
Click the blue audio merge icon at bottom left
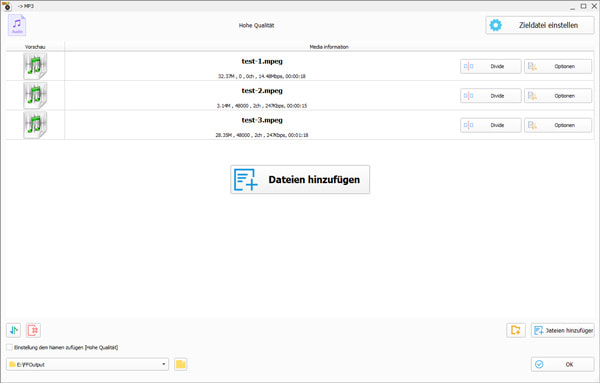(x=13, y=330)
